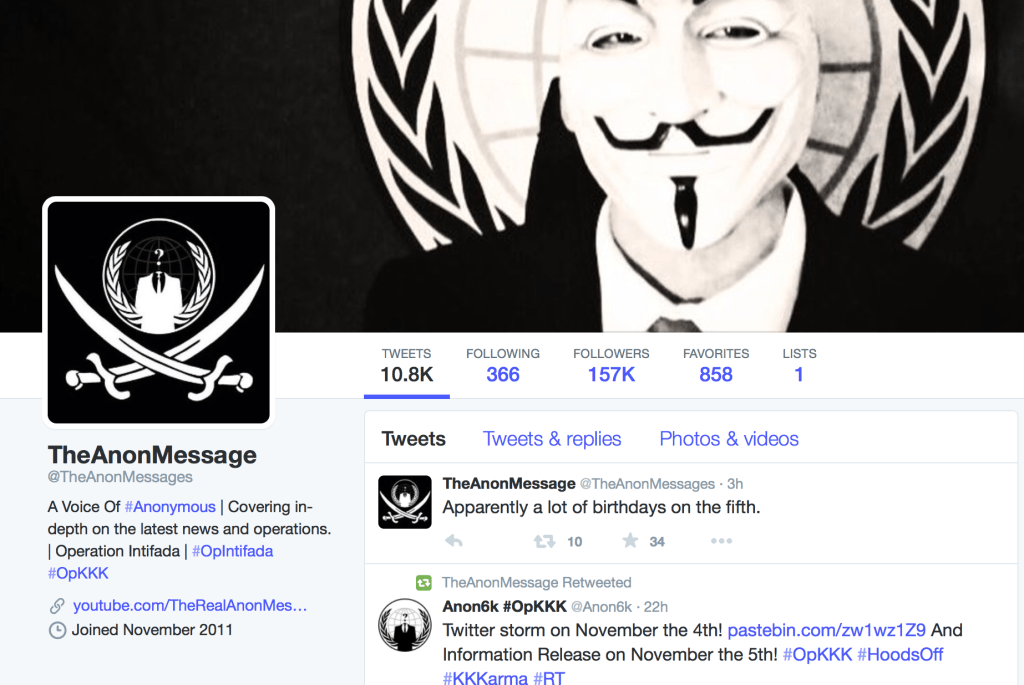This screenshot has height=685, width=1024.
Task: Select the Tweets timeline tab
Action: (413, 439)
